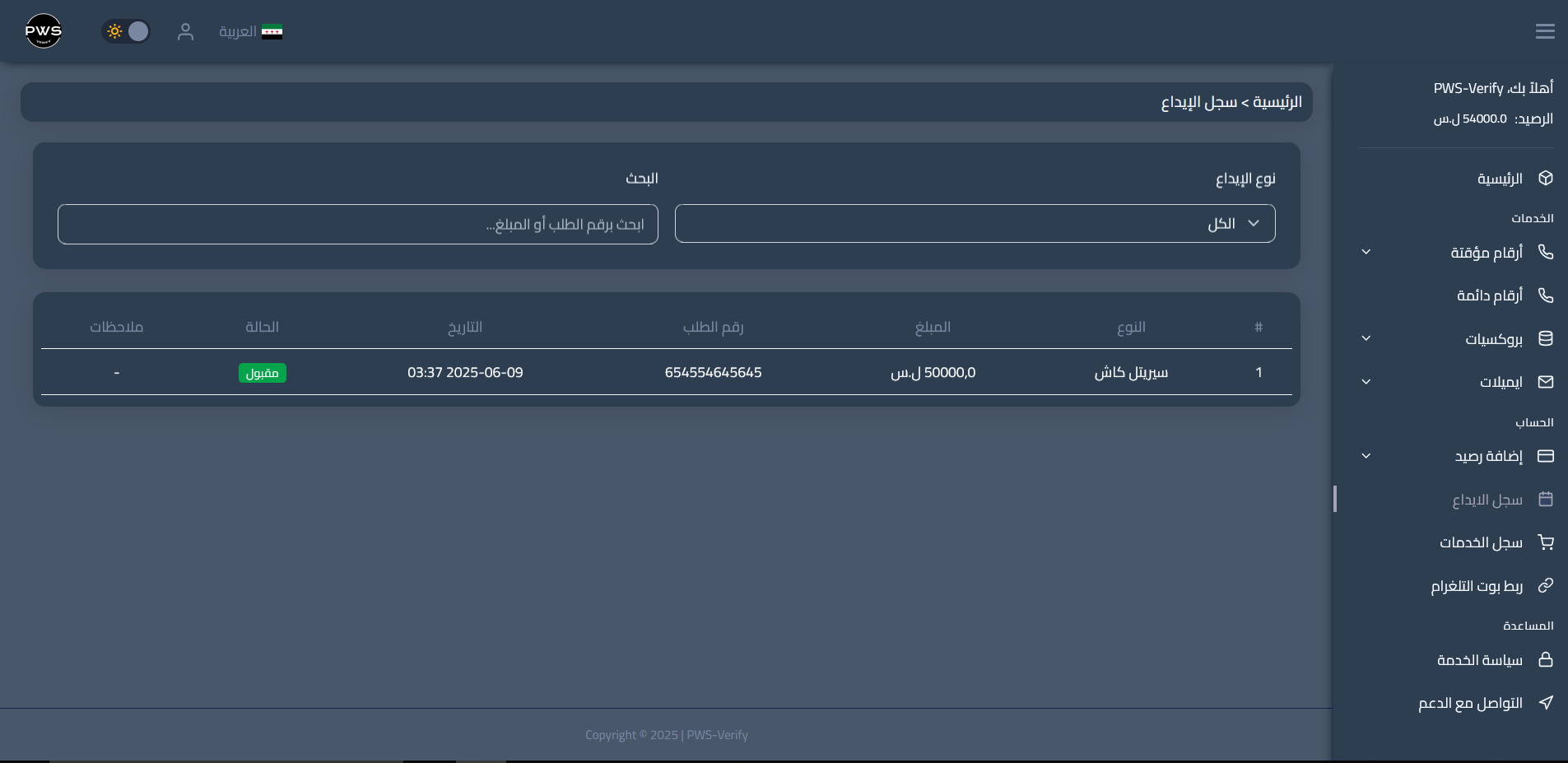
Task: Click the link icon for ربط بوت التلغرام
Action: 1547,585
